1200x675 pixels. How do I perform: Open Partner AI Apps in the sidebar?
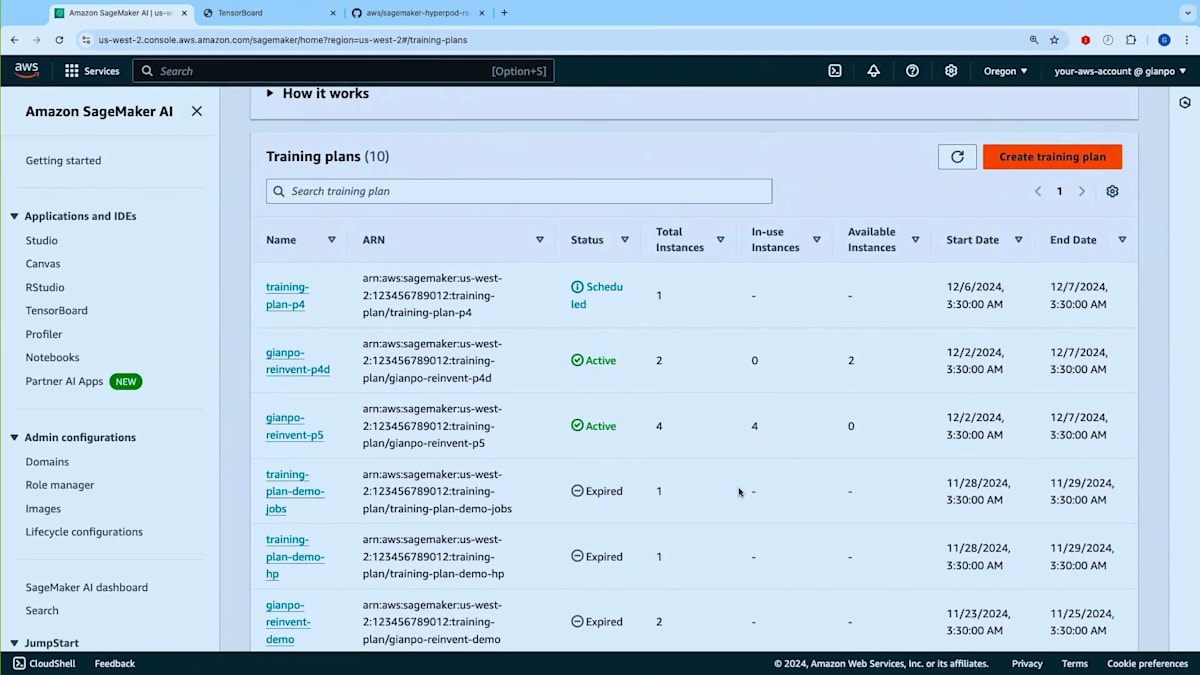coord(64,381)
